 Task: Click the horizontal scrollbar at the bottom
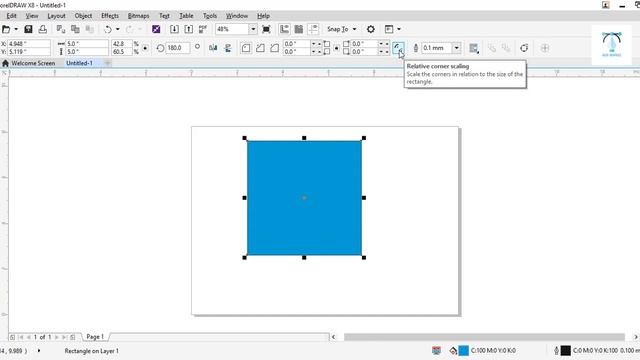[x=484, y=337]
